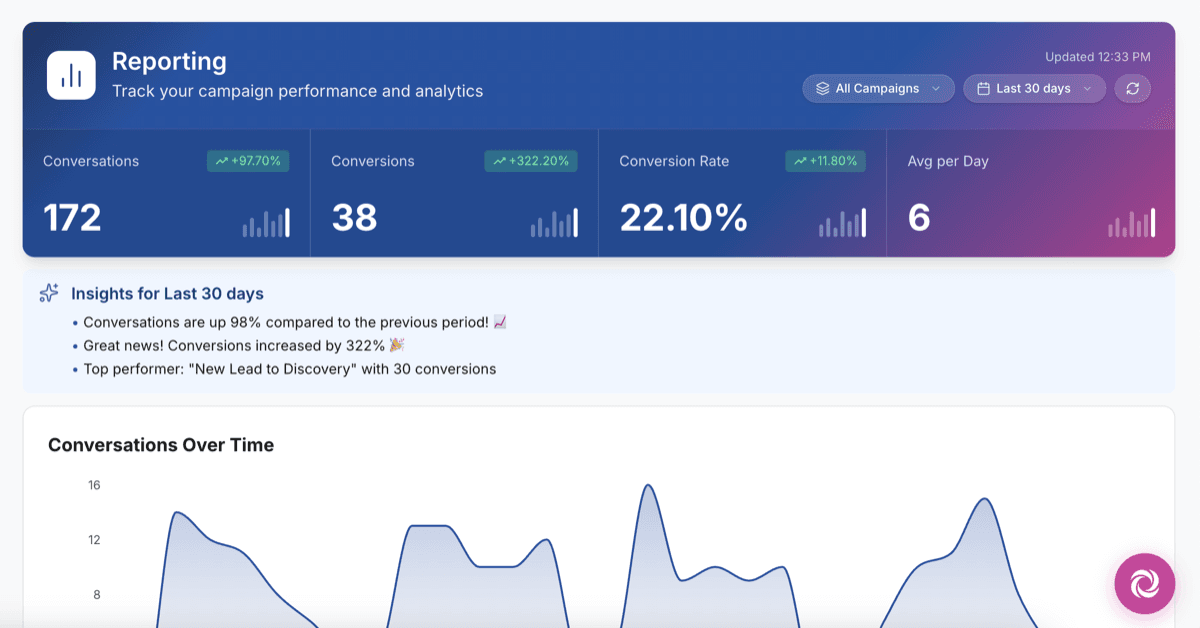Open the All Campaigns filter dropdown

click(x=878, y=88)
